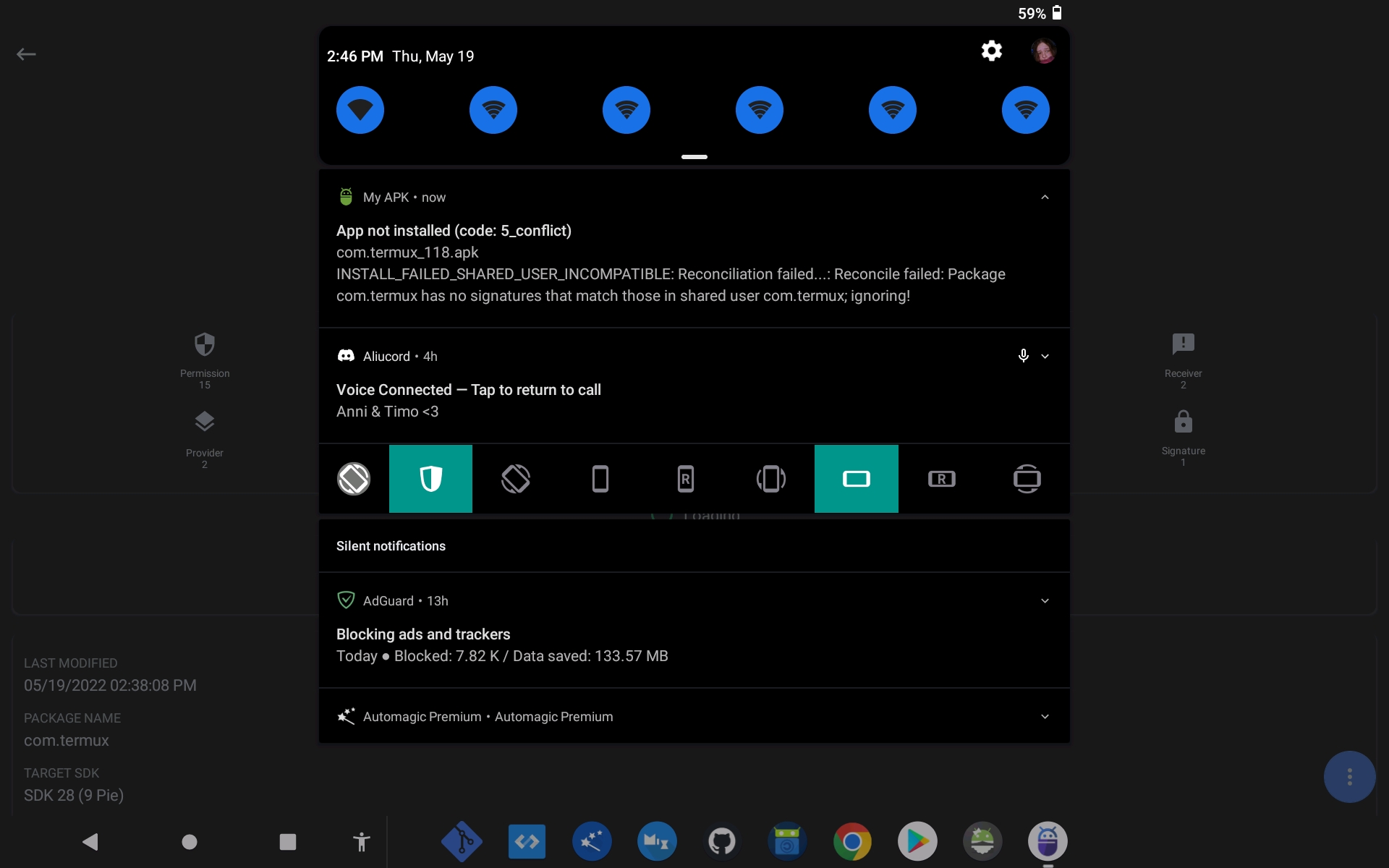Image resolution: width=1389 pixels, height=868 pixels.
Task: Expand the AdGuard notification
Action: coord(1045,600)
